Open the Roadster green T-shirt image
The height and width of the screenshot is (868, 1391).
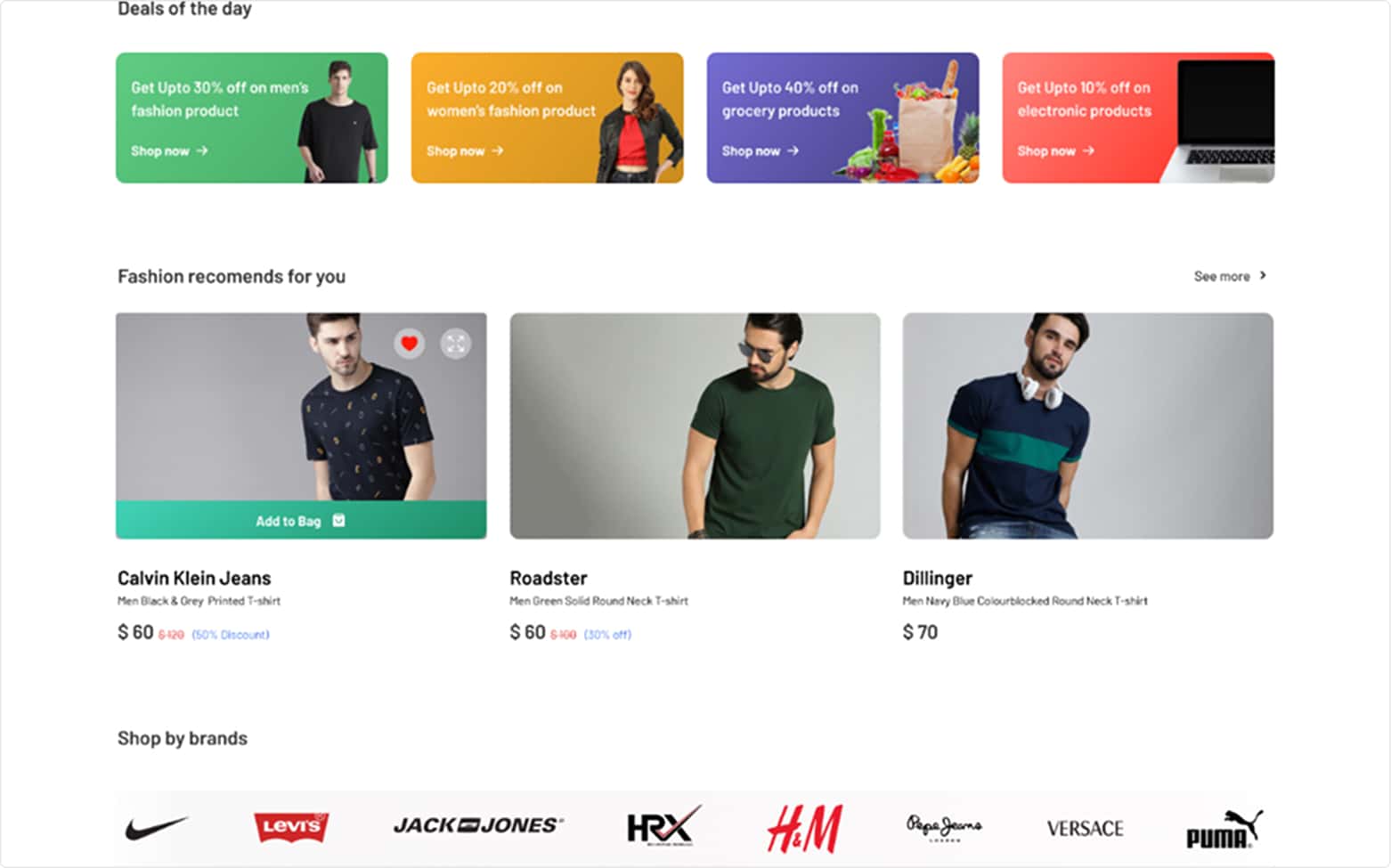pos(695,426)
